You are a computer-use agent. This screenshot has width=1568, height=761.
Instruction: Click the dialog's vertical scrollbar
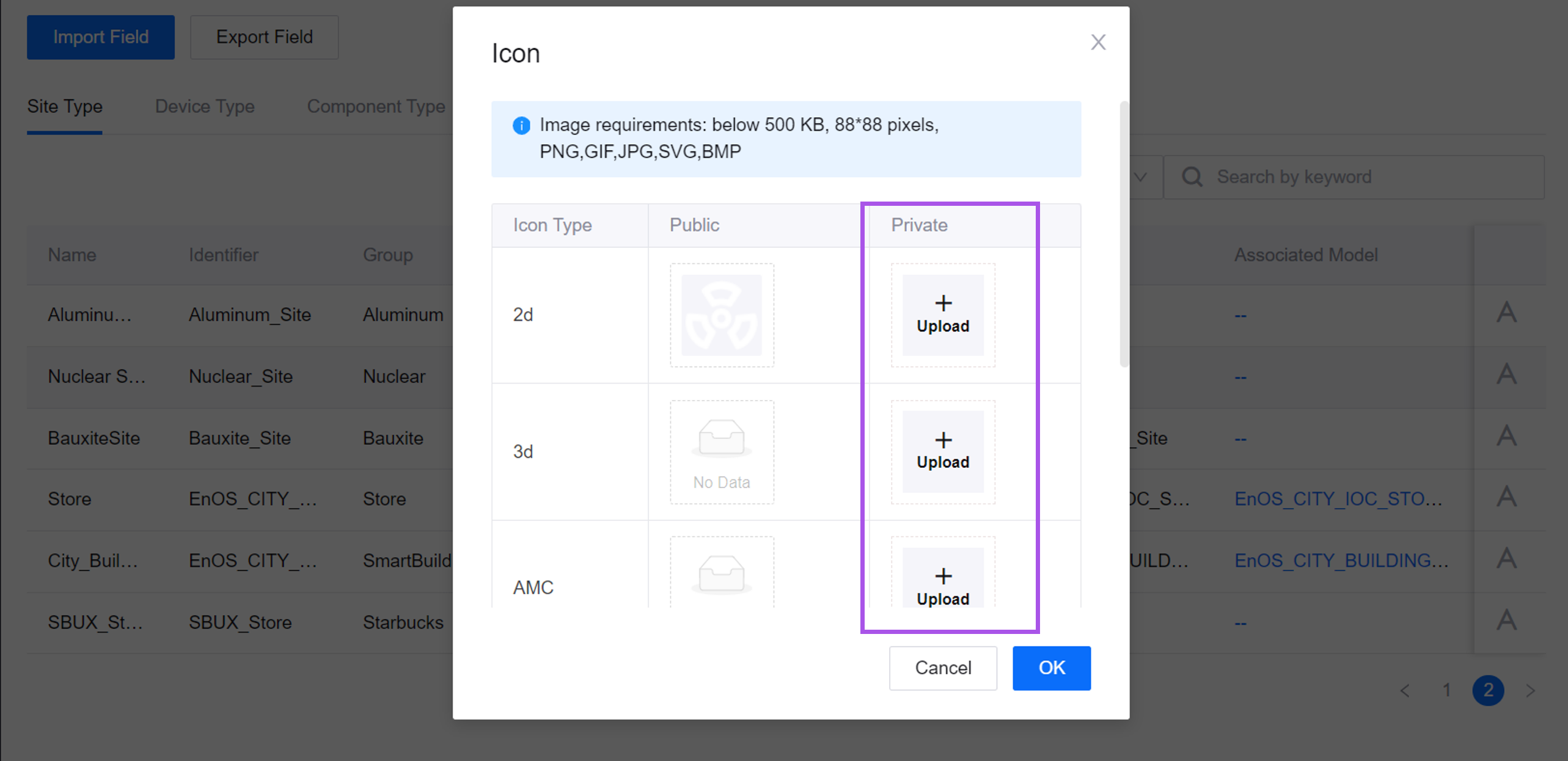(x=1123, y=235)
